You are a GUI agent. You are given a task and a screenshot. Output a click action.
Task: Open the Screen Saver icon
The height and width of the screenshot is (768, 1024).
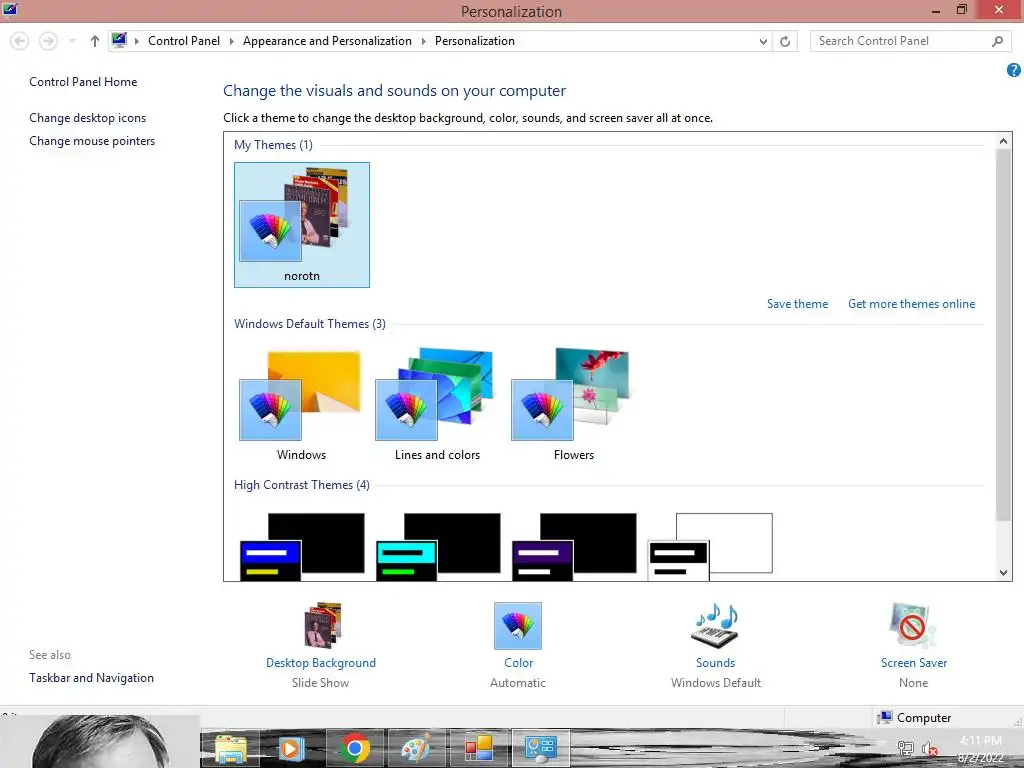coord(912,625)
